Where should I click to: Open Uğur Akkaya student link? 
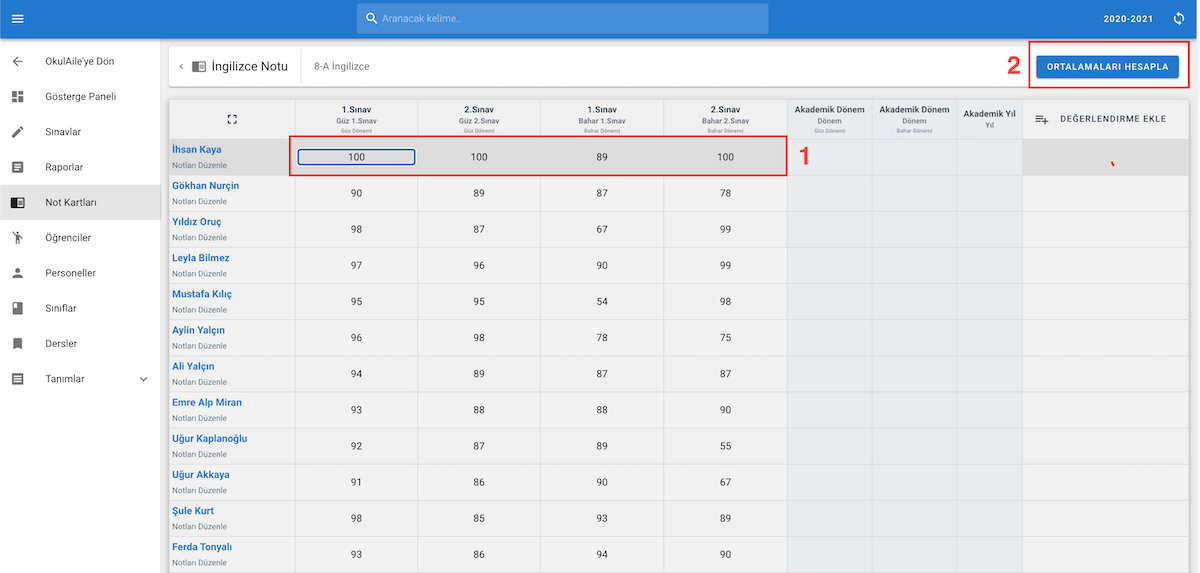(201, 474)
